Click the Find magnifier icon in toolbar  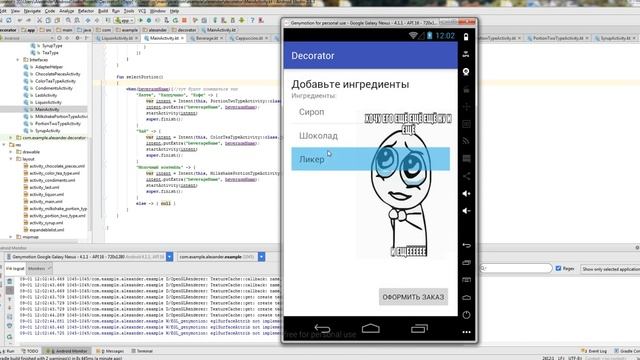tap(68, 20)
